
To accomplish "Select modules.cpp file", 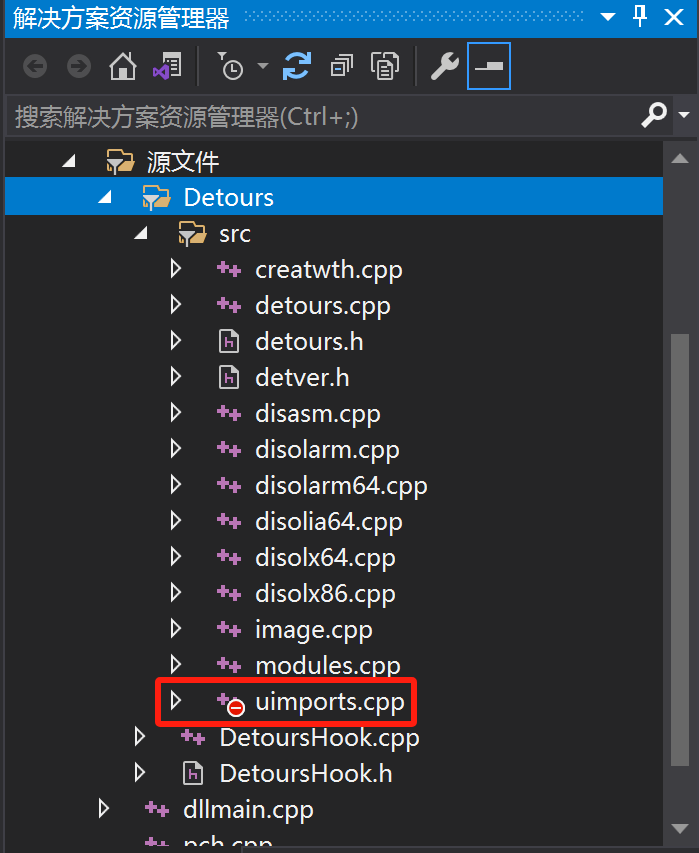I will point(327,666).
